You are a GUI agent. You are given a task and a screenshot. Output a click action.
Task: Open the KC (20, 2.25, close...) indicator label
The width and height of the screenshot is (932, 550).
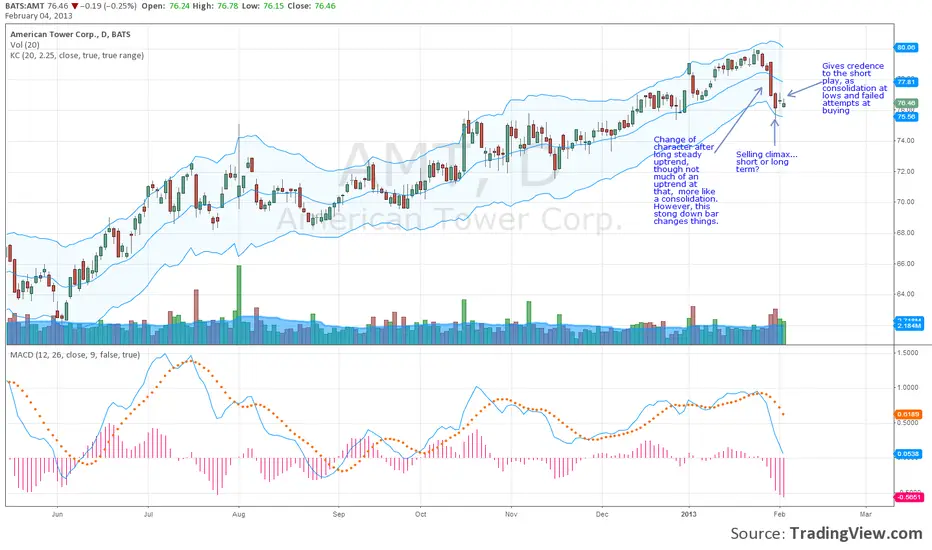[77, 55]
